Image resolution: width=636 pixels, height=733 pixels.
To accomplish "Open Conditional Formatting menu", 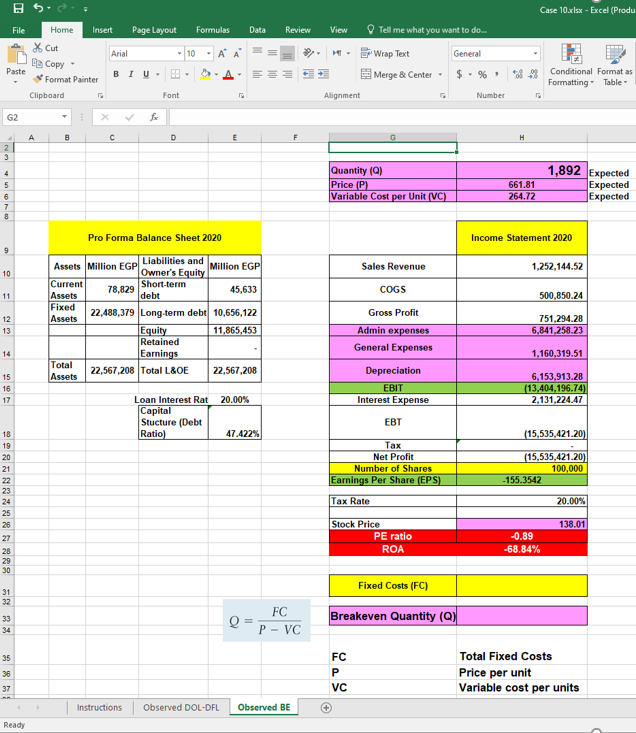I will click(571, 65).
